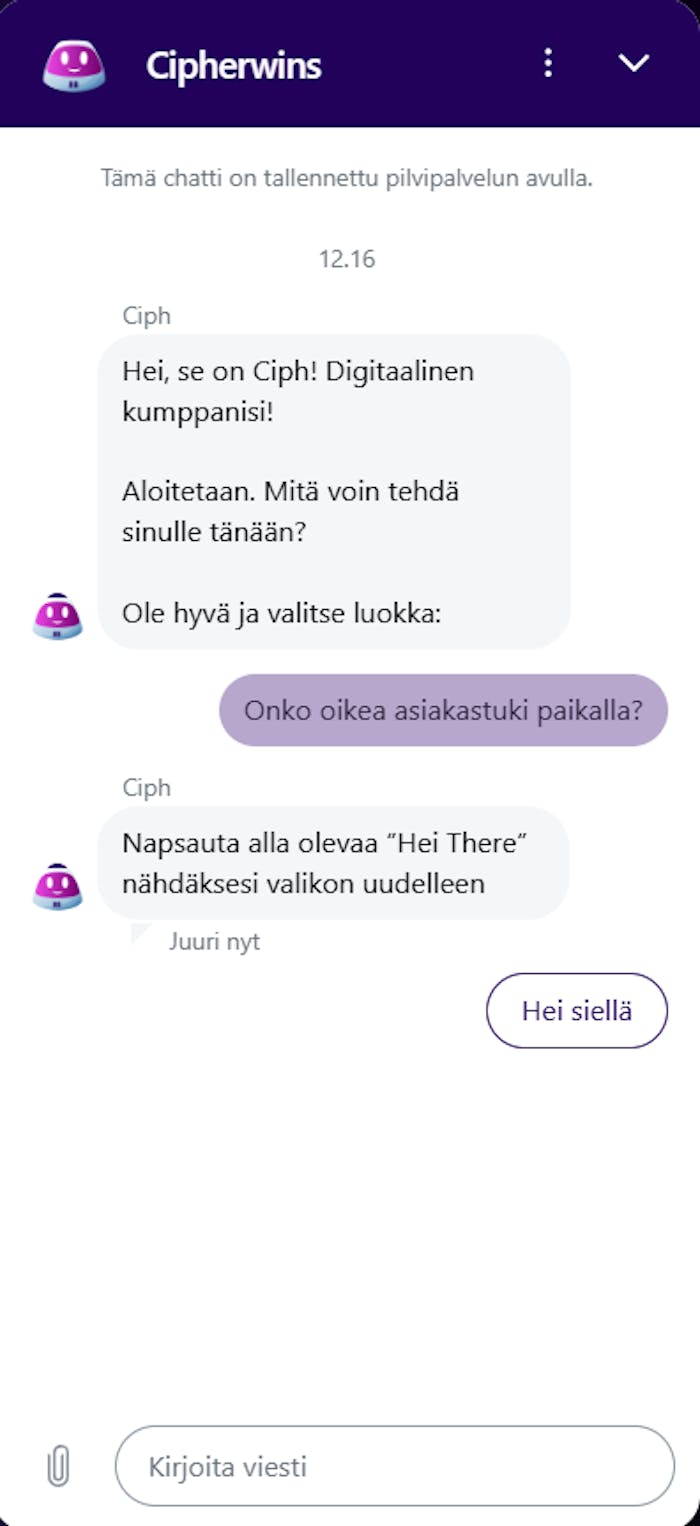700x1526 pixels.
Task: Click the "Juuri nyt" timestamp
Action: [x=214, y=942]
